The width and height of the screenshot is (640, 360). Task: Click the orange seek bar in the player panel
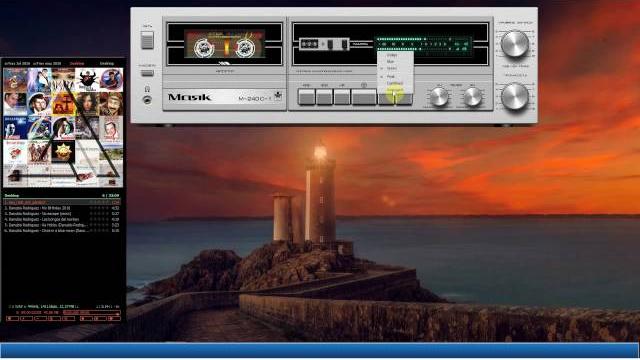tap(91, 312)
